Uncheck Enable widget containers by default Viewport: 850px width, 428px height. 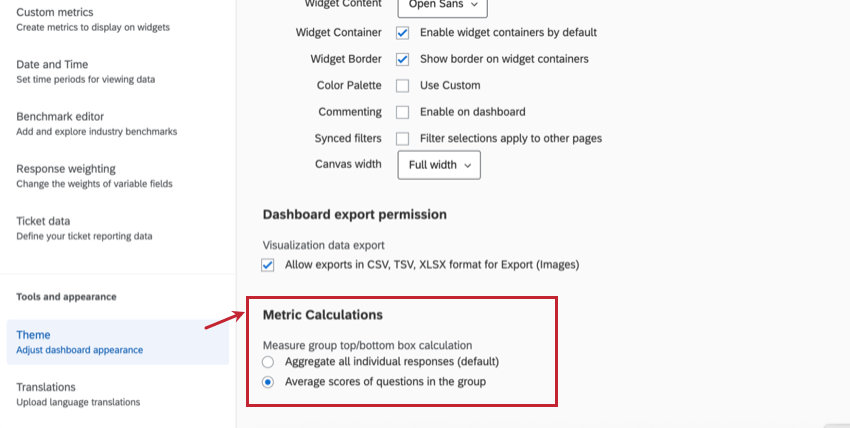click(403, 33)
